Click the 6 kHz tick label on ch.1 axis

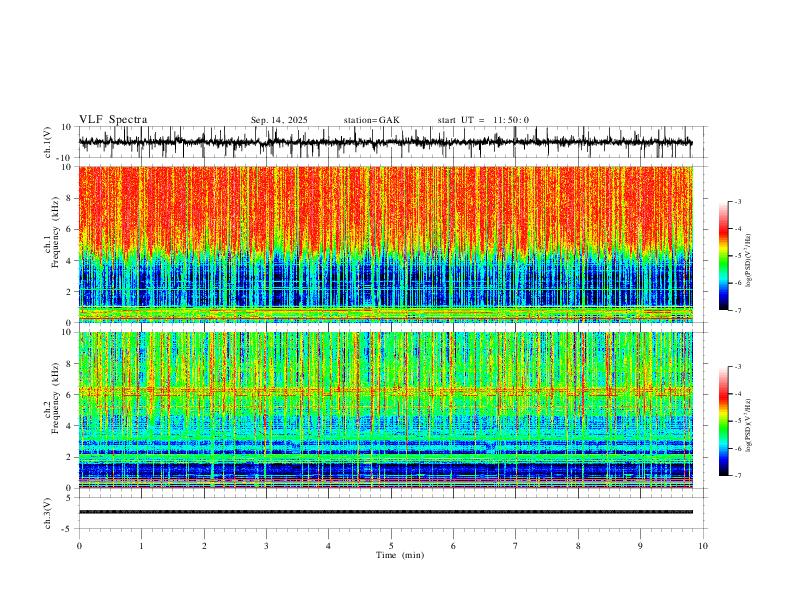(70, 229)
